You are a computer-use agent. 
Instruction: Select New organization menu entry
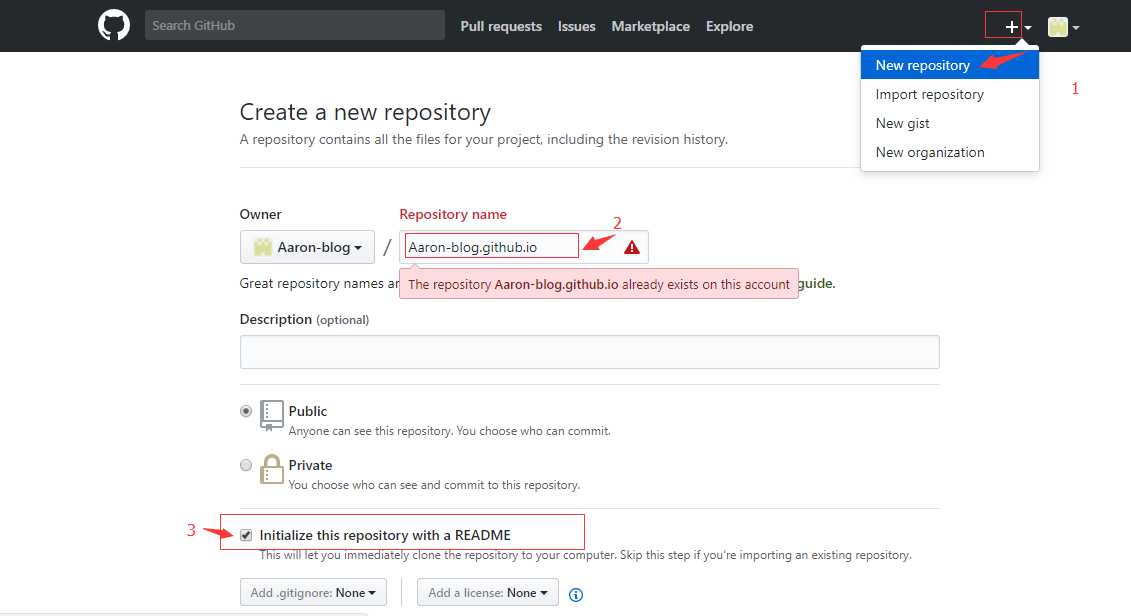tap(949, 151)
